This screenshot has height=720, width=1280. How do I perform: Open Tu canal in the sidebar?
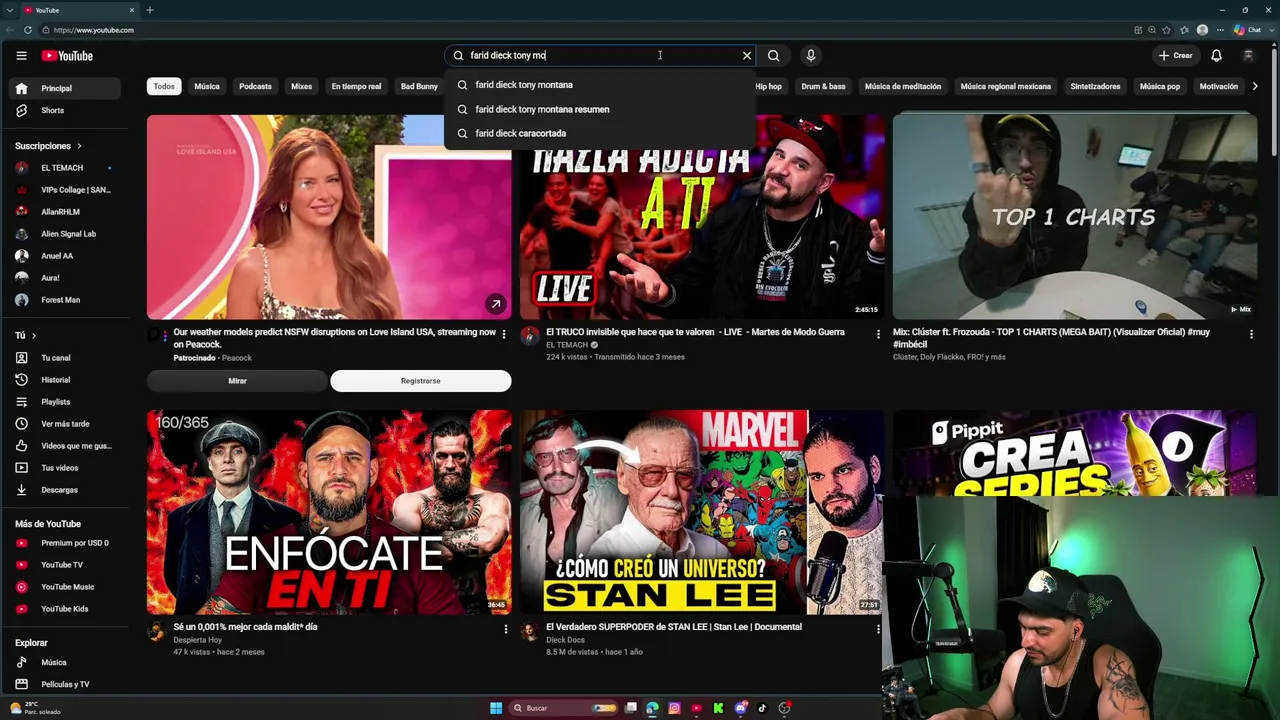click(67, 358)
